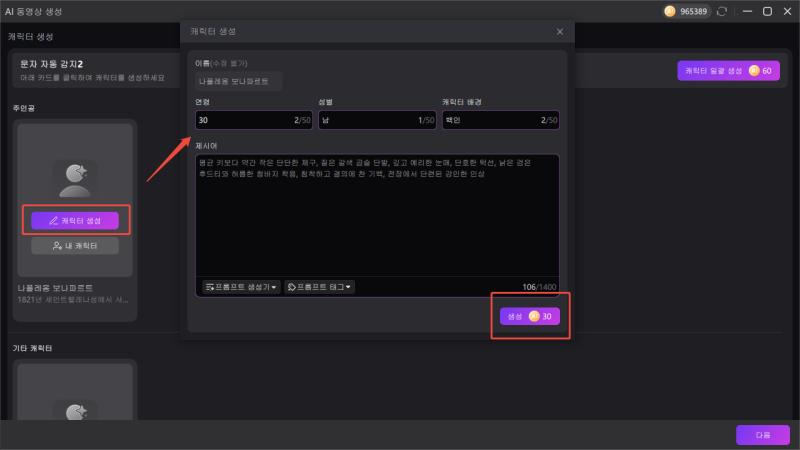Click the 1821년 description text under card
The width and height of the screenshot is (800, 450).
[73, 299]
